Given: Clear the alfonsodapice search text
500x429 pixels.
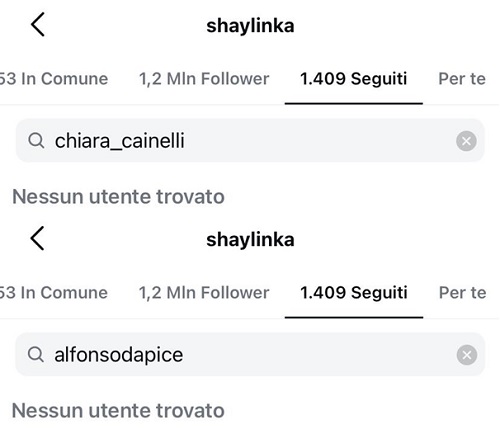Looking at the screenshot, I should 466,355.
